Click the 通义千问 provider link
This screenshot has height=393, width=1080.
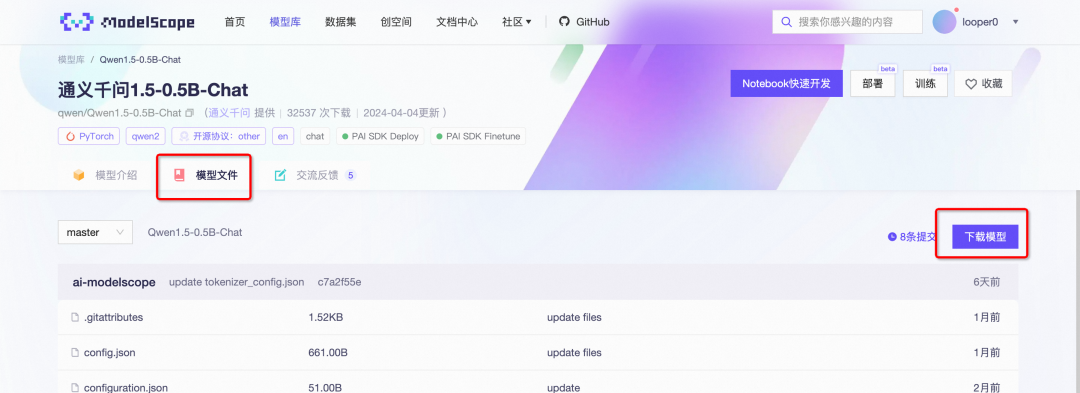tap(229, 113)
